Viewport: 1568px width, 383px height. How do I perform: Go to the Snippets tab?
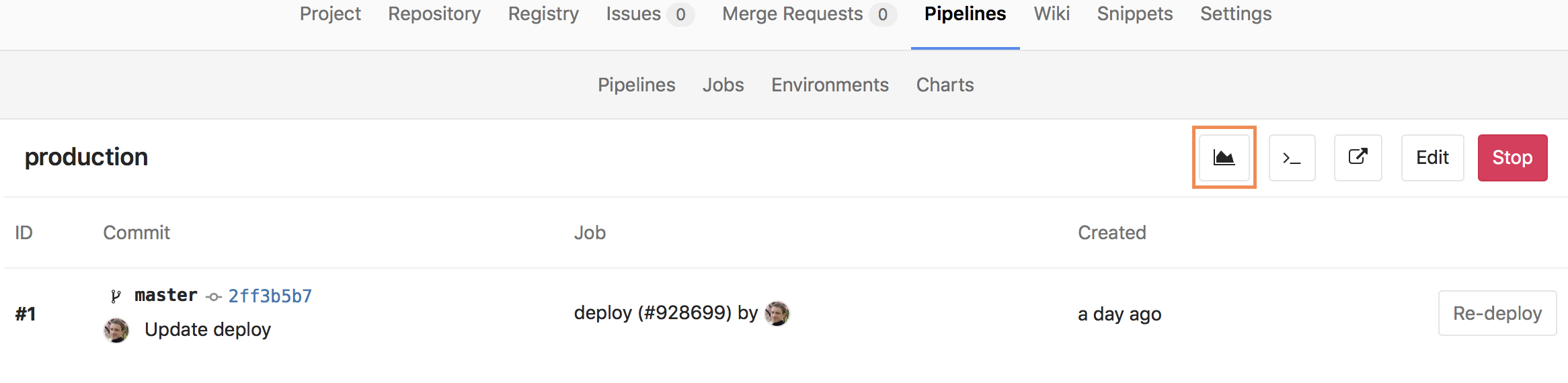tap(1134, 14)
